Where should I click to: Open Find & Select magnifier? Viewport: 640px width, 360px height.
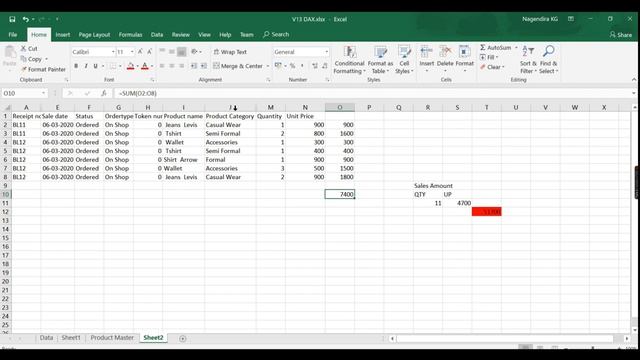(x=548, y=60)
